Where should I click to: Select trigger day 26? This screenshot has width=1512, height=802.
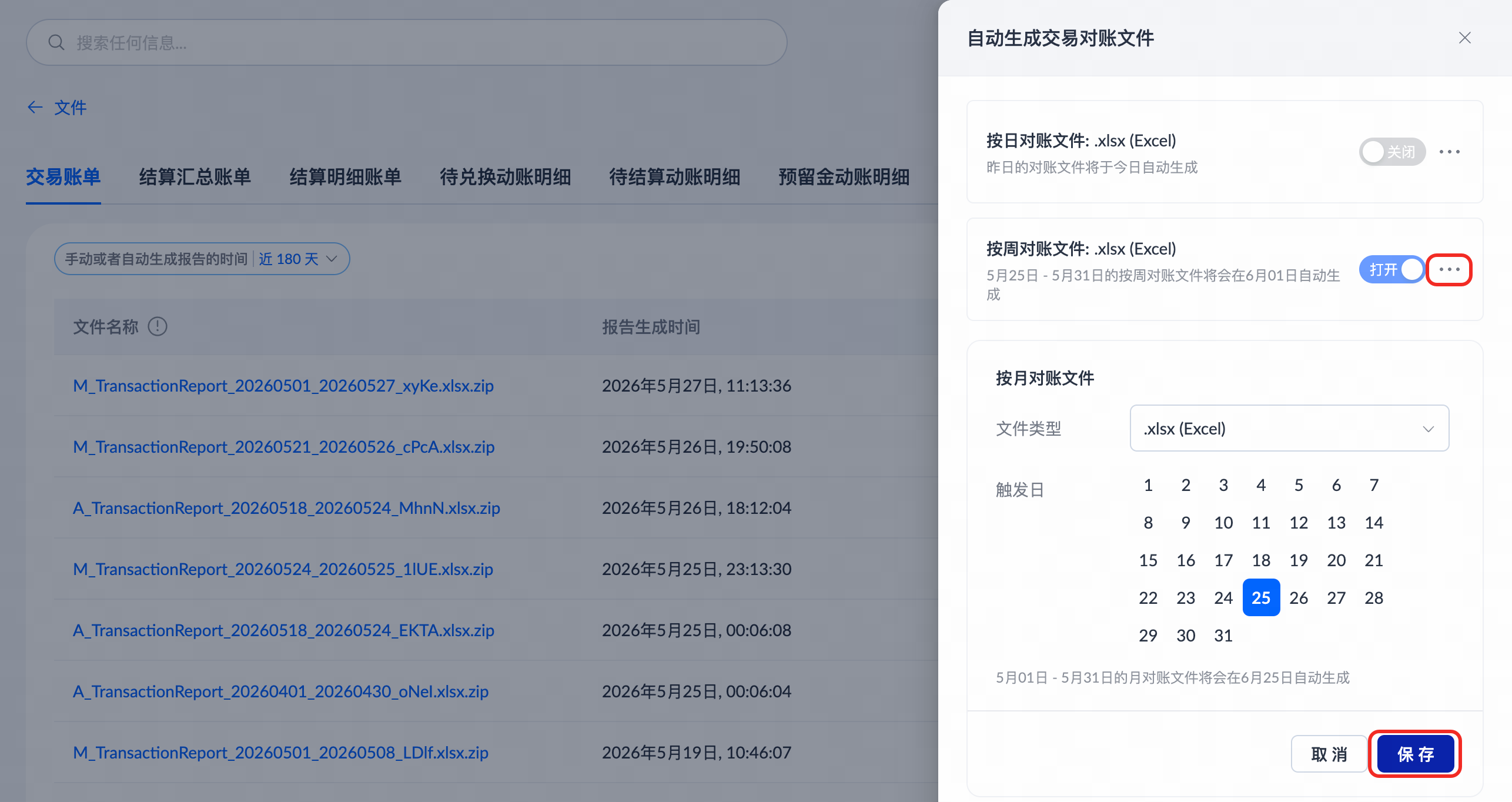coord(1299,597)
